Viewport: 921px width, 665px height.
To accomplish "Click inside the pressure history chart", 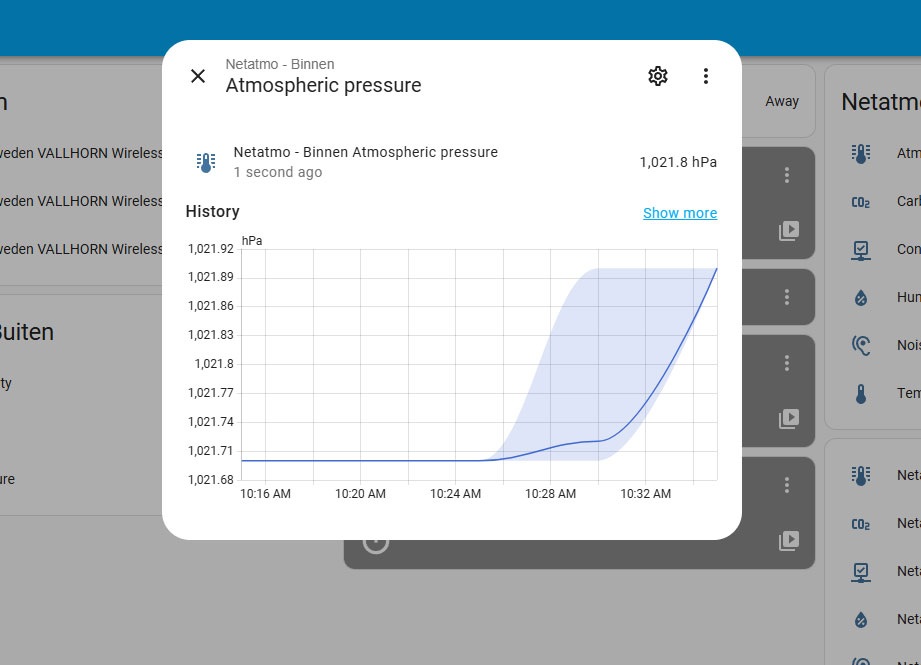I will [479, 364].
